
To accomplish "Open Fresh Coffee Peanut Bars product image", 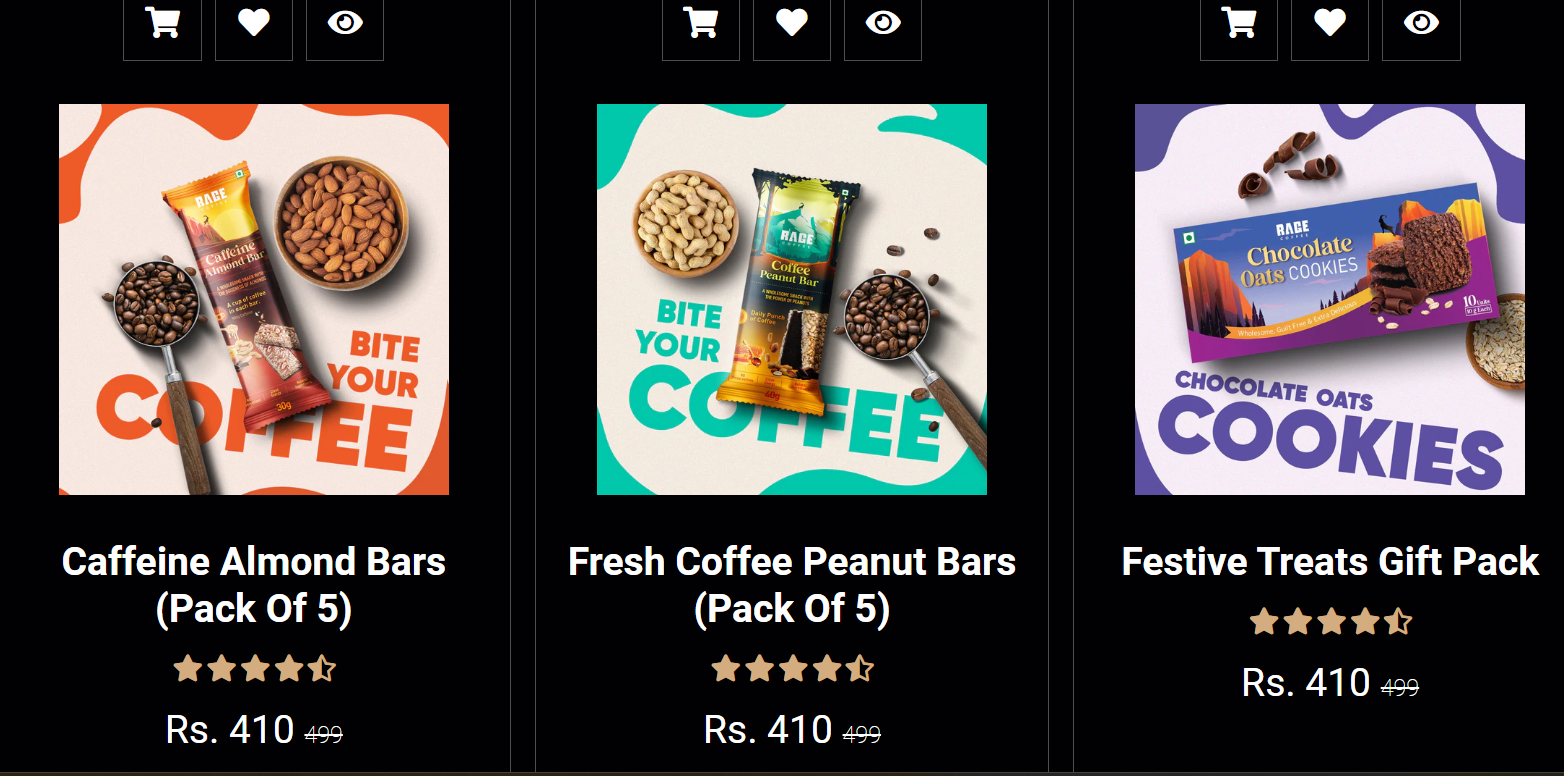I will click(792, 299).
